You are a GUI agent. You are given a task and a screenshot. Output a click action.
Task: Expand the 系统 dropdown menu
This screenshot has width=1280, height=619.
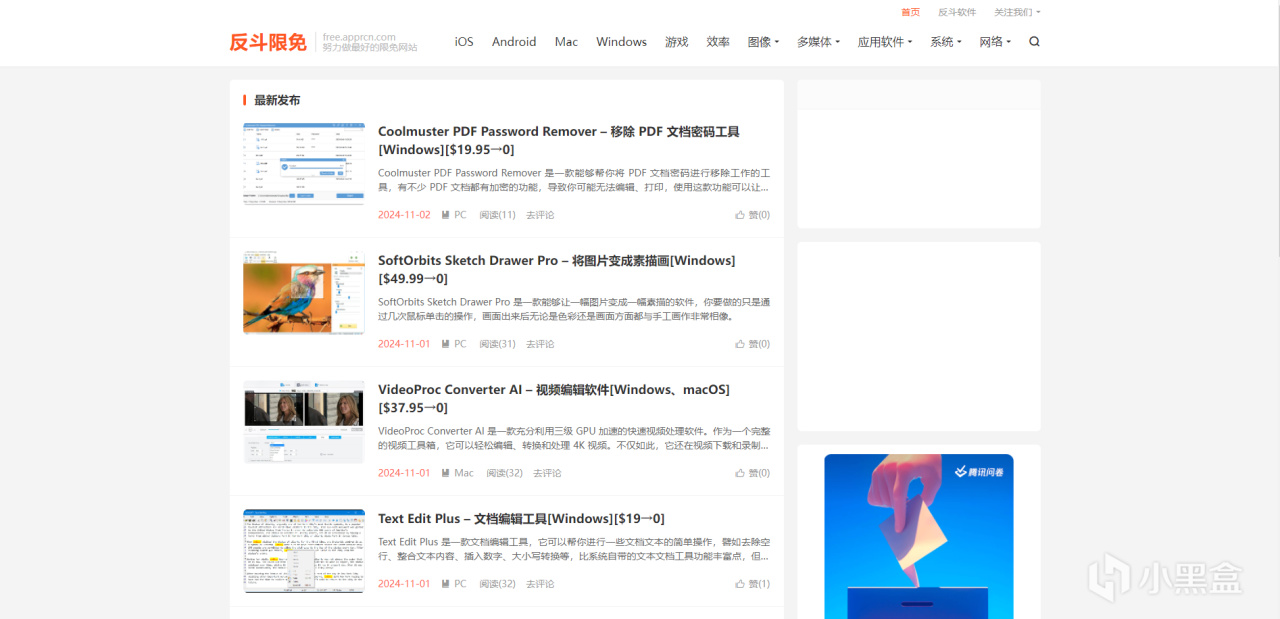(x=946, y=42)
